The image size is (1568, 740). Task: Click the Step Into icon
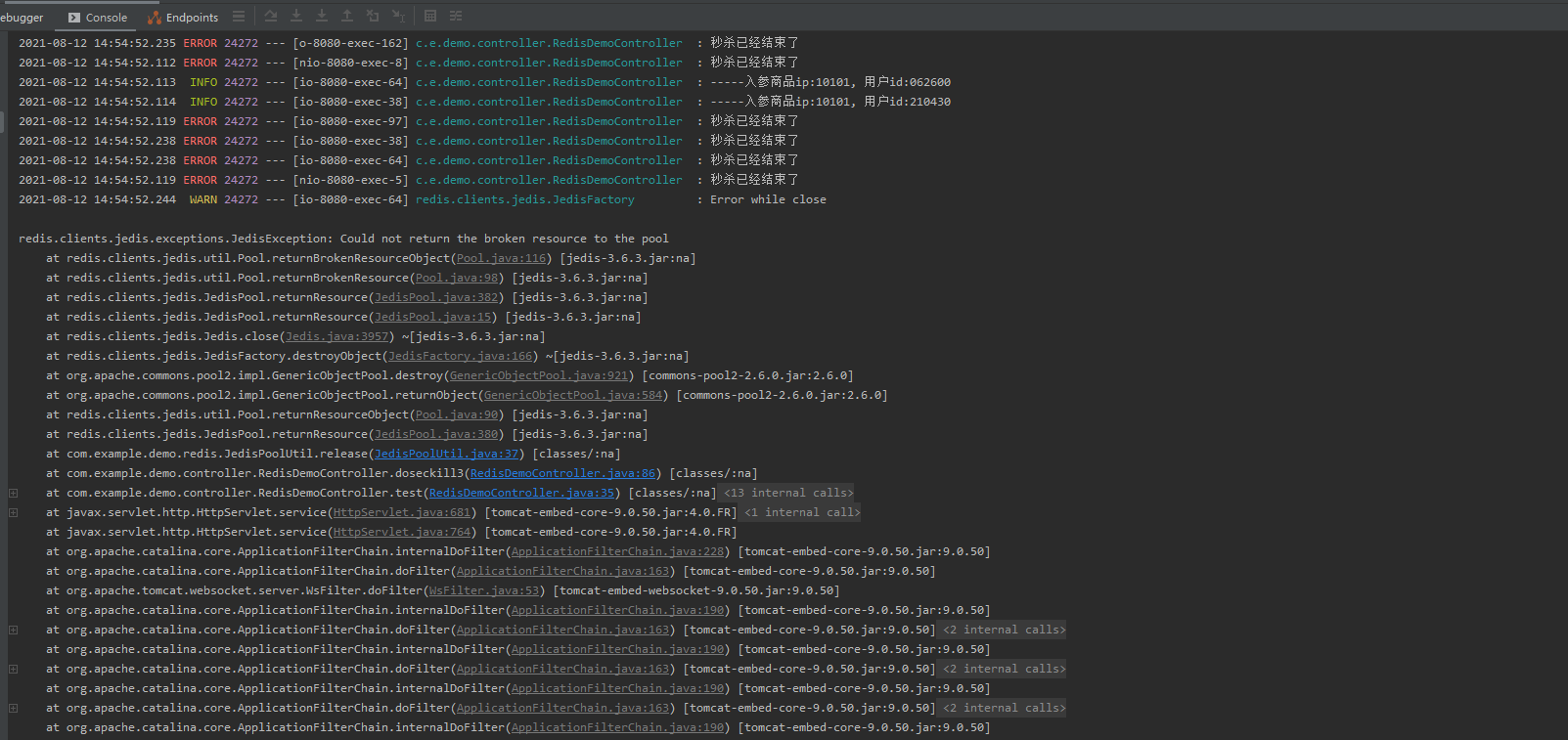[296, 16]
